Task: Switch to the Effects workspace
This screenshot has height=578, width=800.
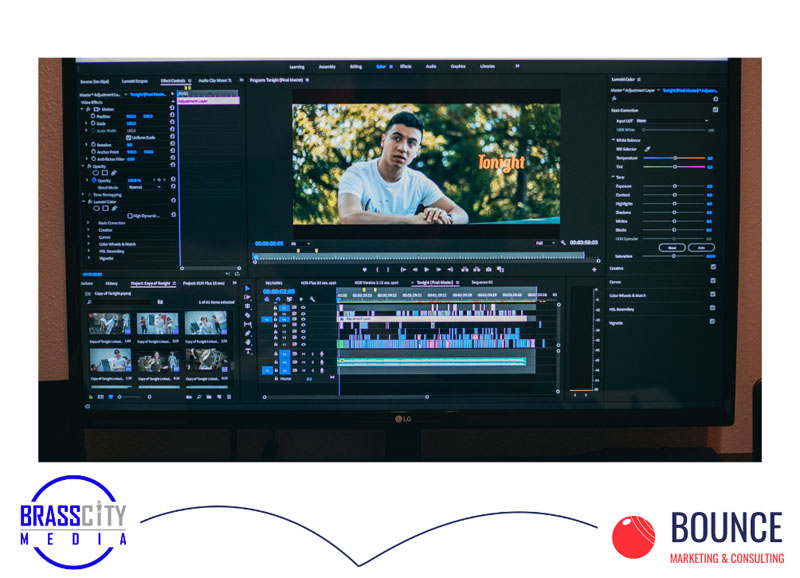Action: (406, 66)
